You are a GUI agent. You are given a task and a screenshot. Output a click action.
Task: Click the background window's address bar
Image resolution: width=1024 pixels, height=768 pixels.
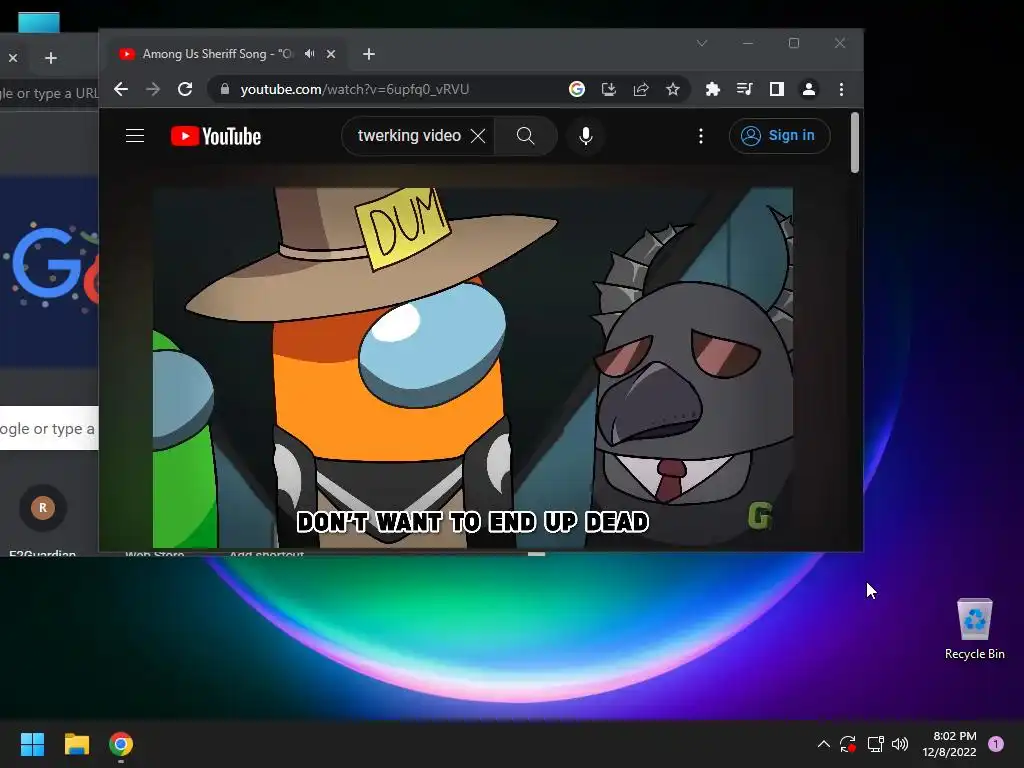(x=49, y=93)
